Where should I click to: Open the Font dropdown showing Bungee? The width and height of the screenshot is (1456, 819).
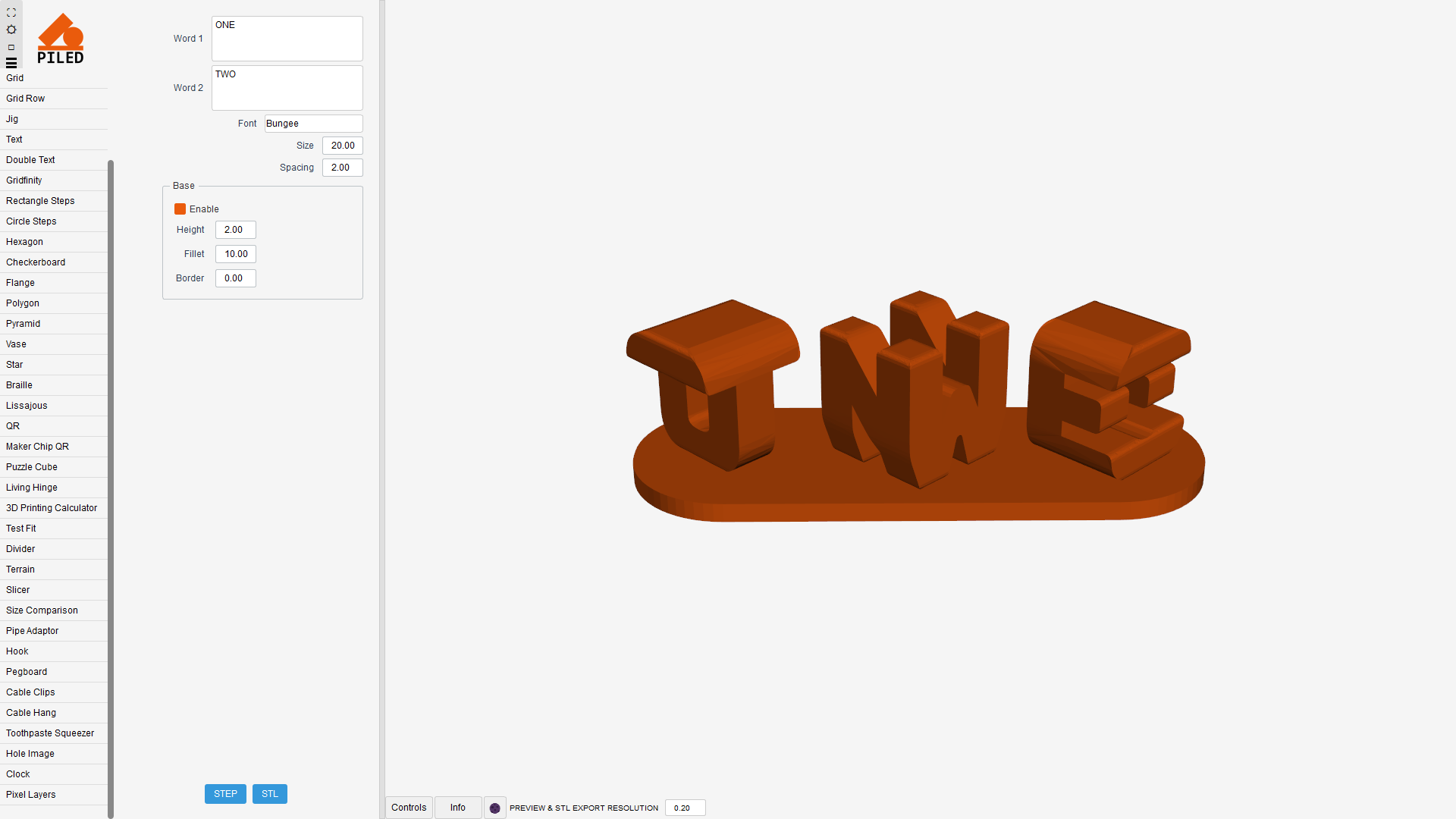(313, 124)
